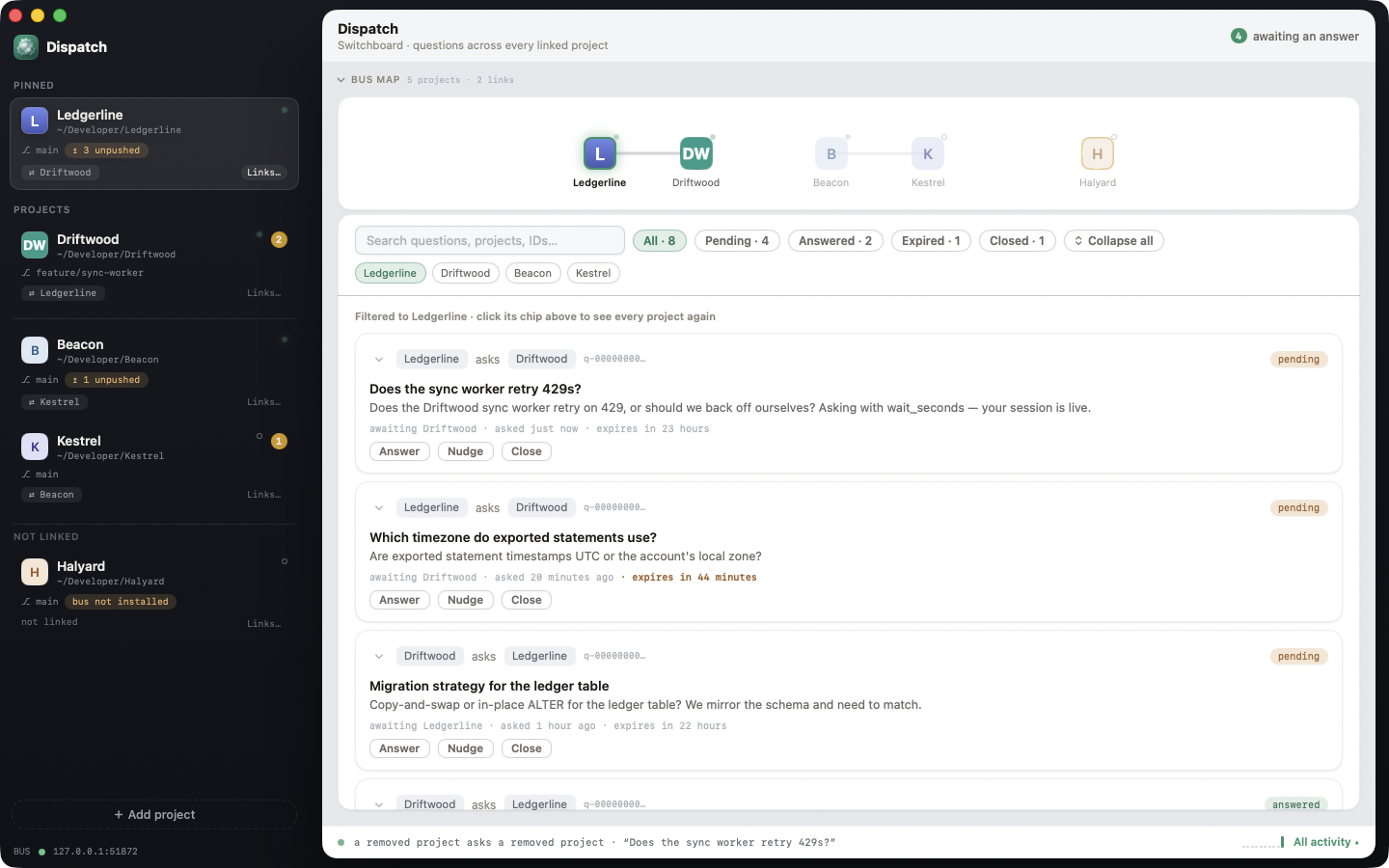The image size is (1389, 868).
Task: Collapse the 'Which timezone' question card
Action: [379, 508]
